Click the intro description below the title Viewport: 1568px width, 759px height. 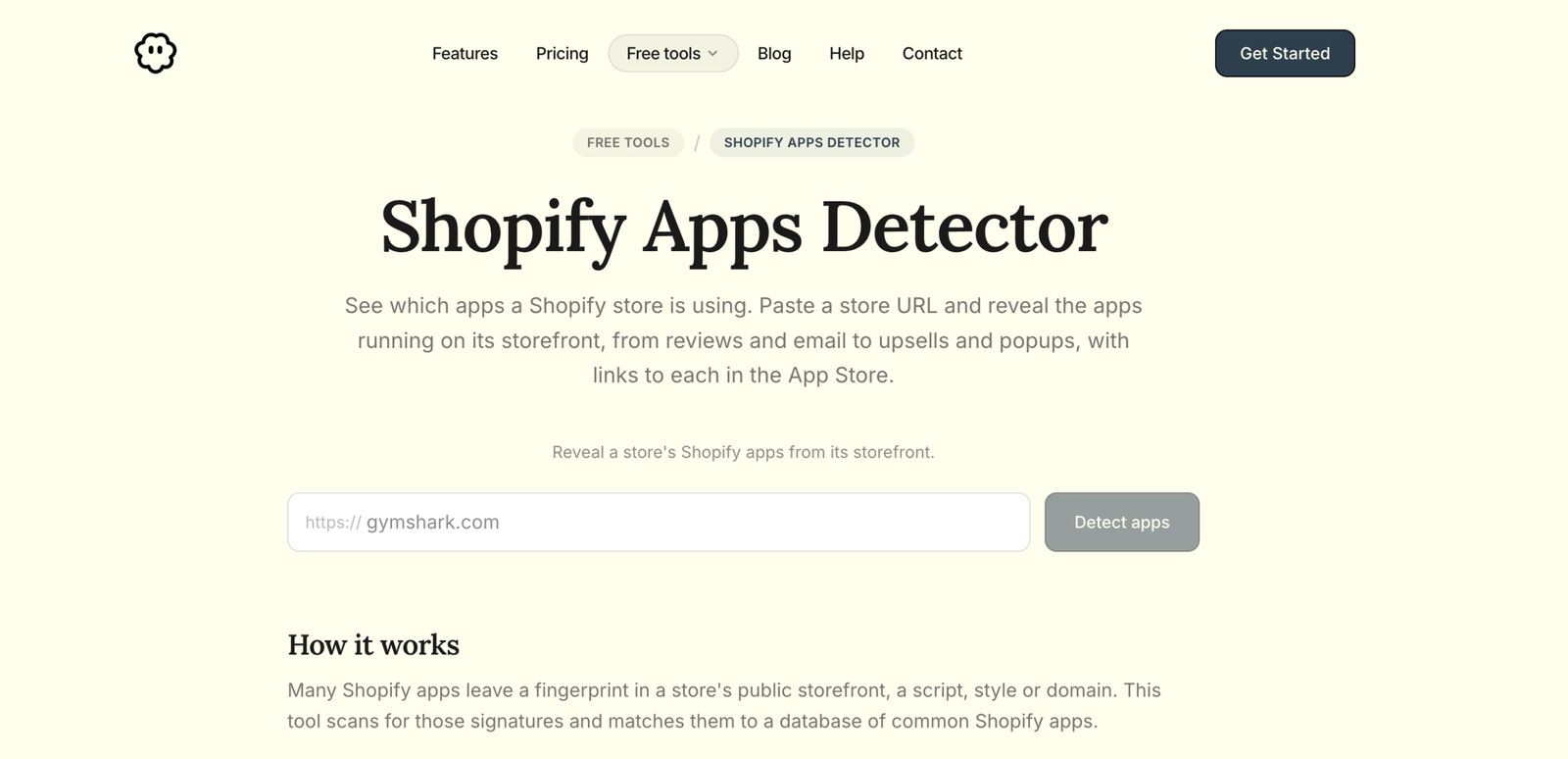744,340
